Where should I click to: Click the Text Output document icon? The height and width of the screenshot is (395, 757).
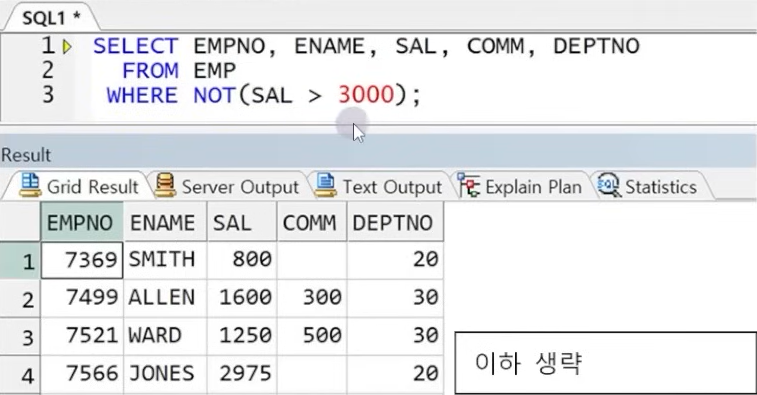(x=325, y=185)
